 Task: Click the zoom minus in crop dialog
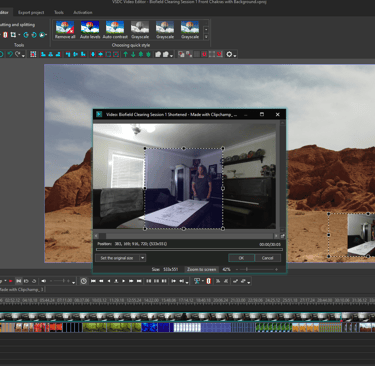click(237, 269)
